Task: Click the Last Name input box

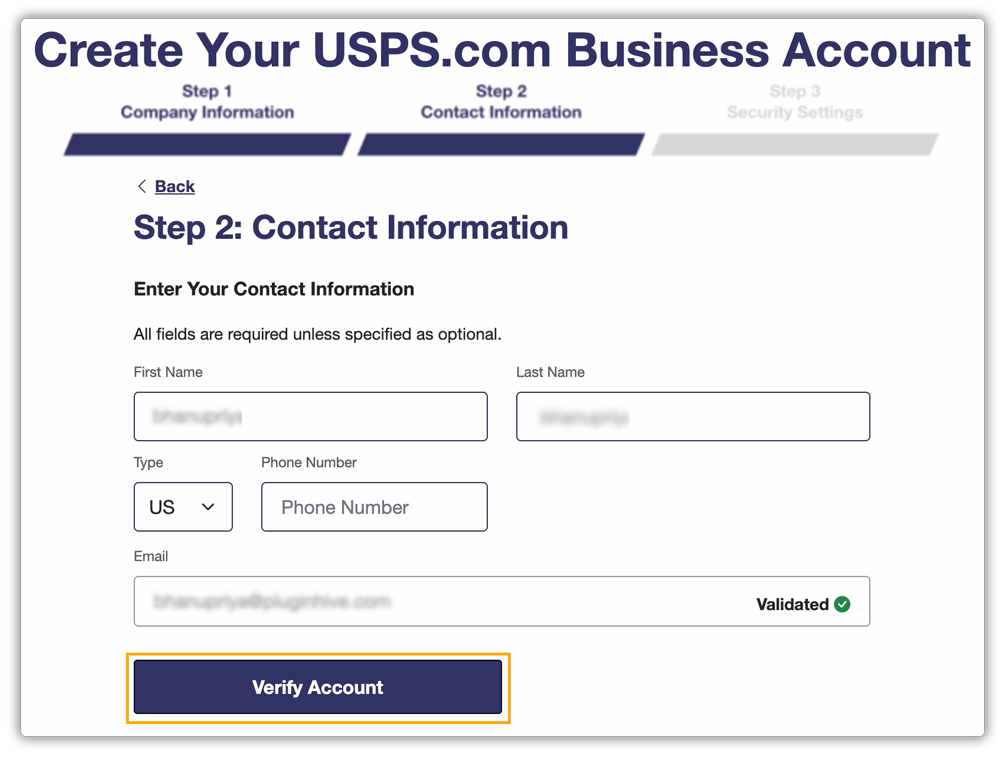Action: coord(692,416)
